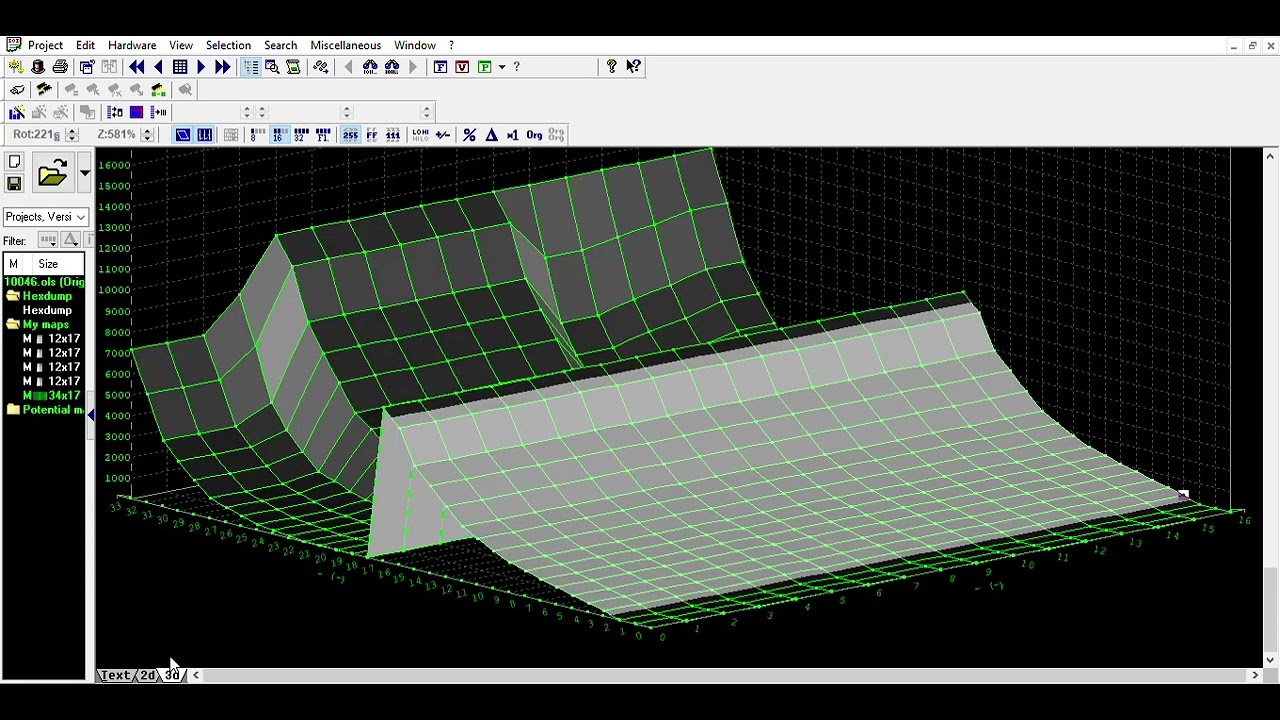Open the Selection menu
The width and height of the screenshot is (1280, 720).
228,45
